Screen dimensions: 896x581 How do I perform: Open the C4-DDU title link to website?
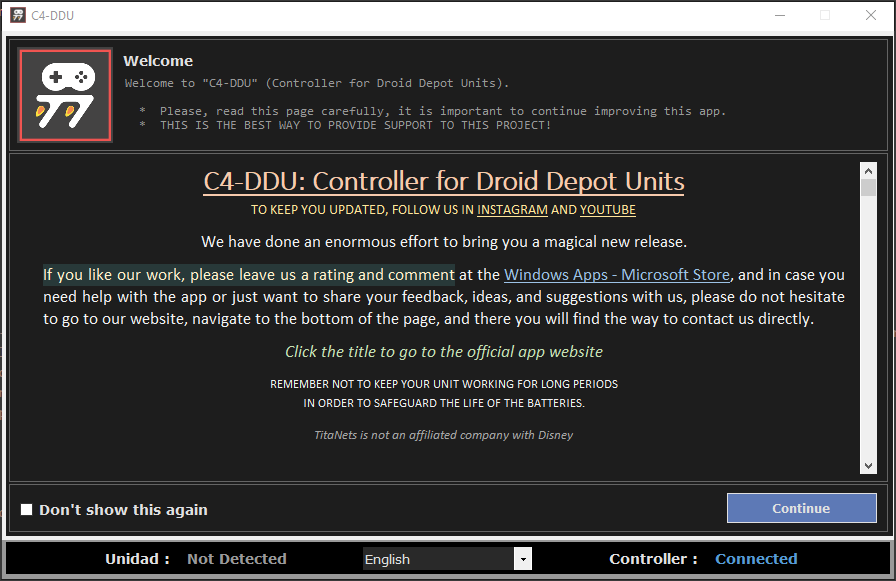pos(444,182)
